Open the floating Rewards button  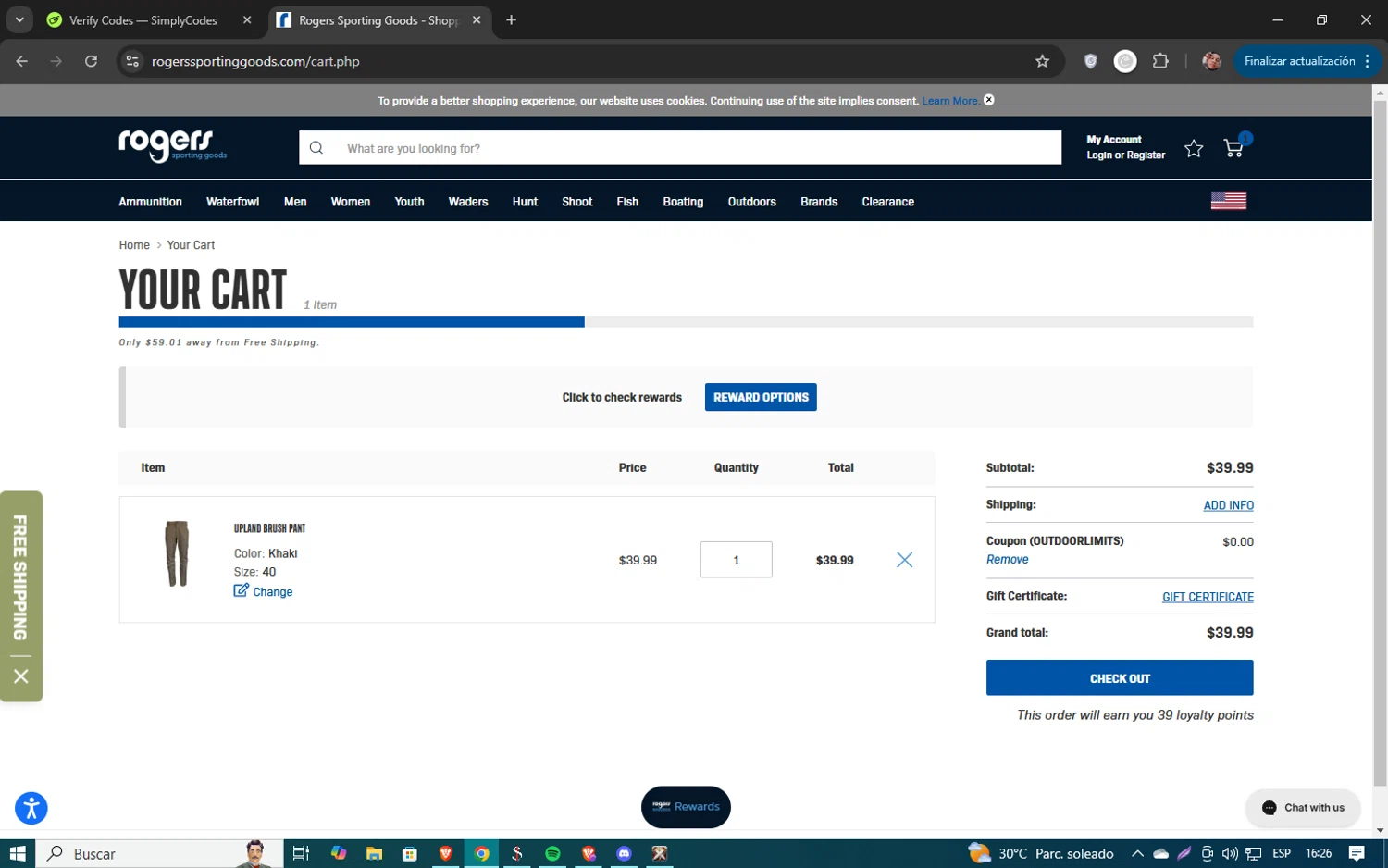tap(686, 807)
